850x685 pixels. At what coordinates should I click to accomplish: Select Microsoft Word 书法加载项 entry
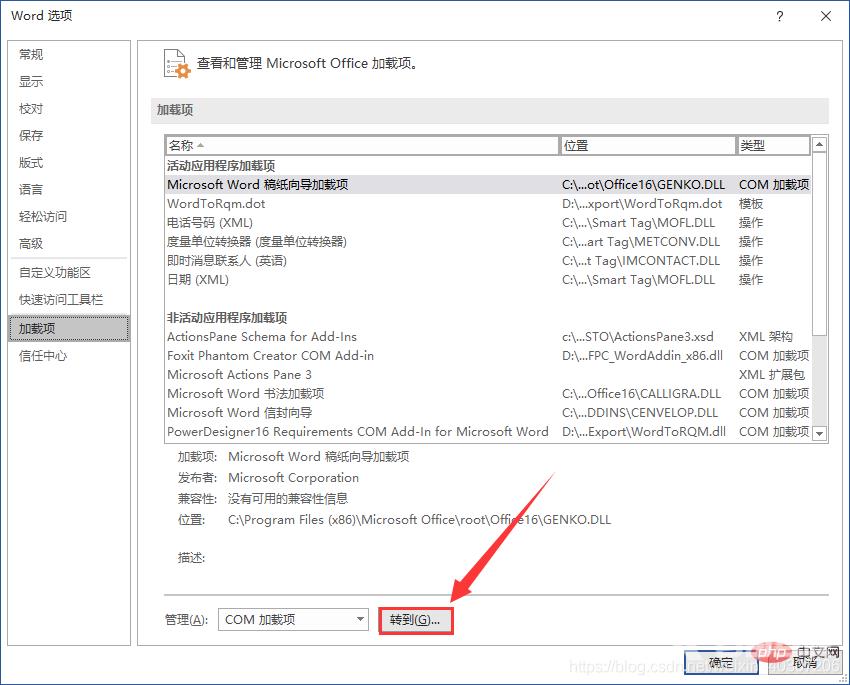click(245, 394)
